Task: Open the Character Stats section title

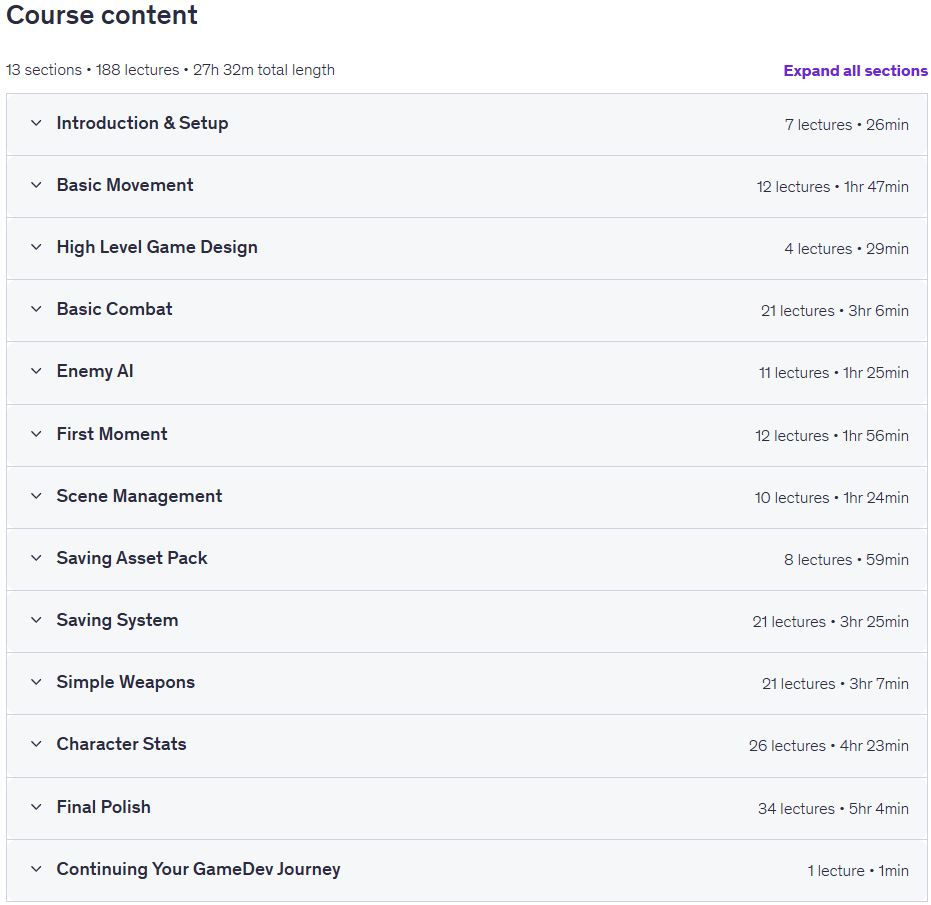Action: [121, 744]
